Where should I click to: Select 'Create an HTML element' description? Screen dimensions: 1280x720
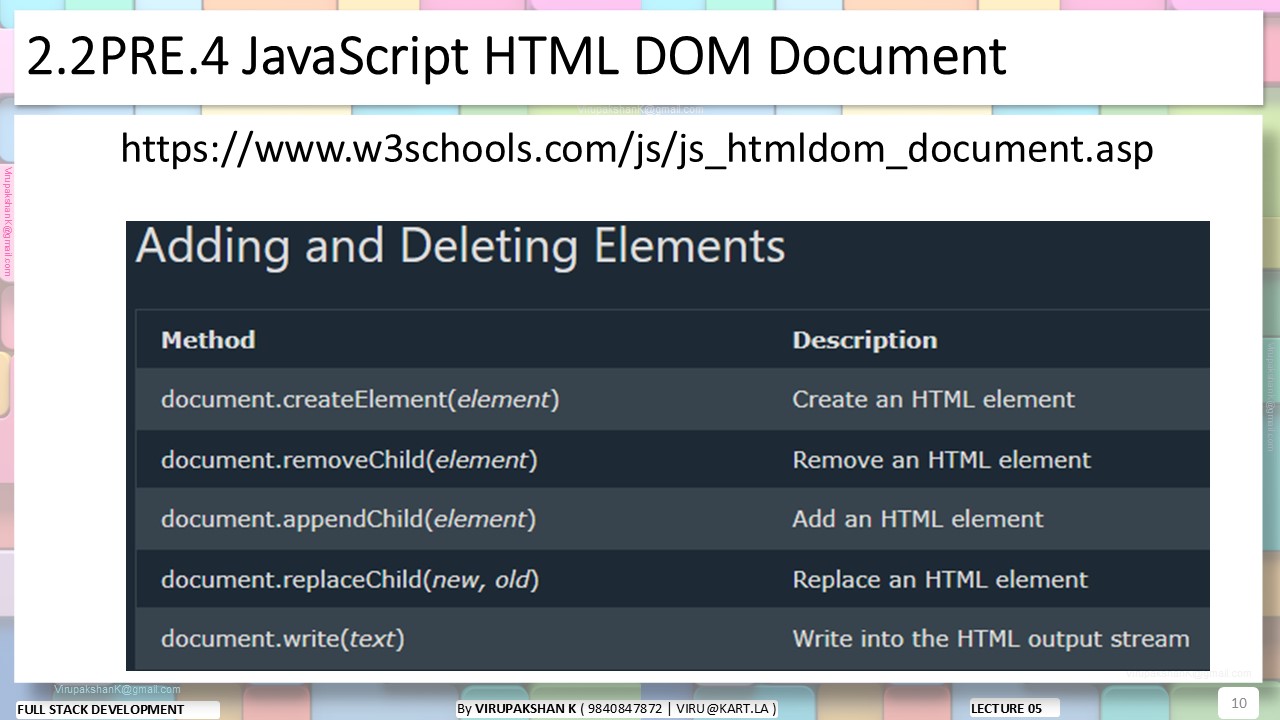coord(933,400)
